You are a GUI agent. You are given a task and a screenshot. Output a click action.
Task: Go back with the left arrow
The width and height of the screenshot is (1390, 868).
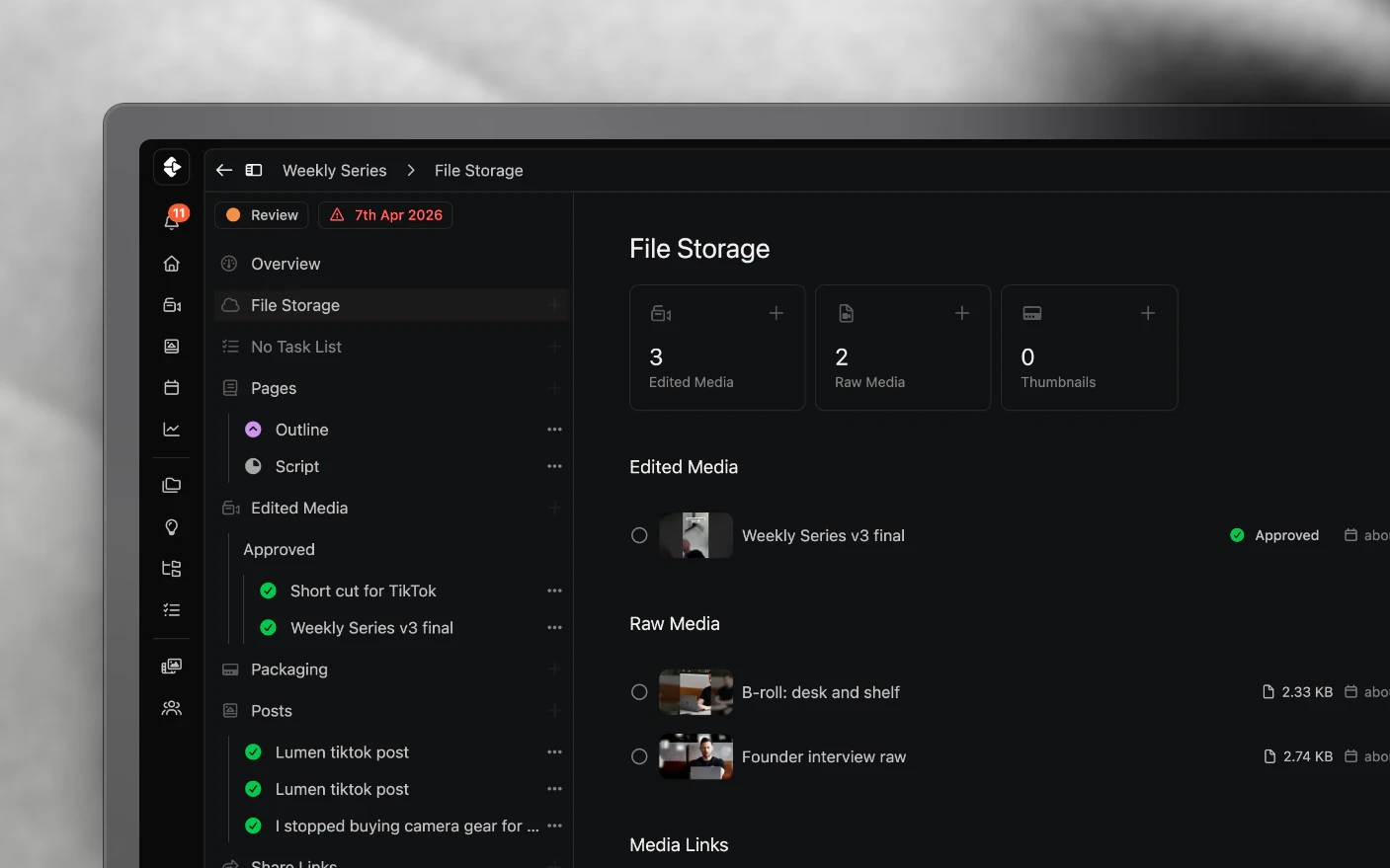tap(224, 170)
